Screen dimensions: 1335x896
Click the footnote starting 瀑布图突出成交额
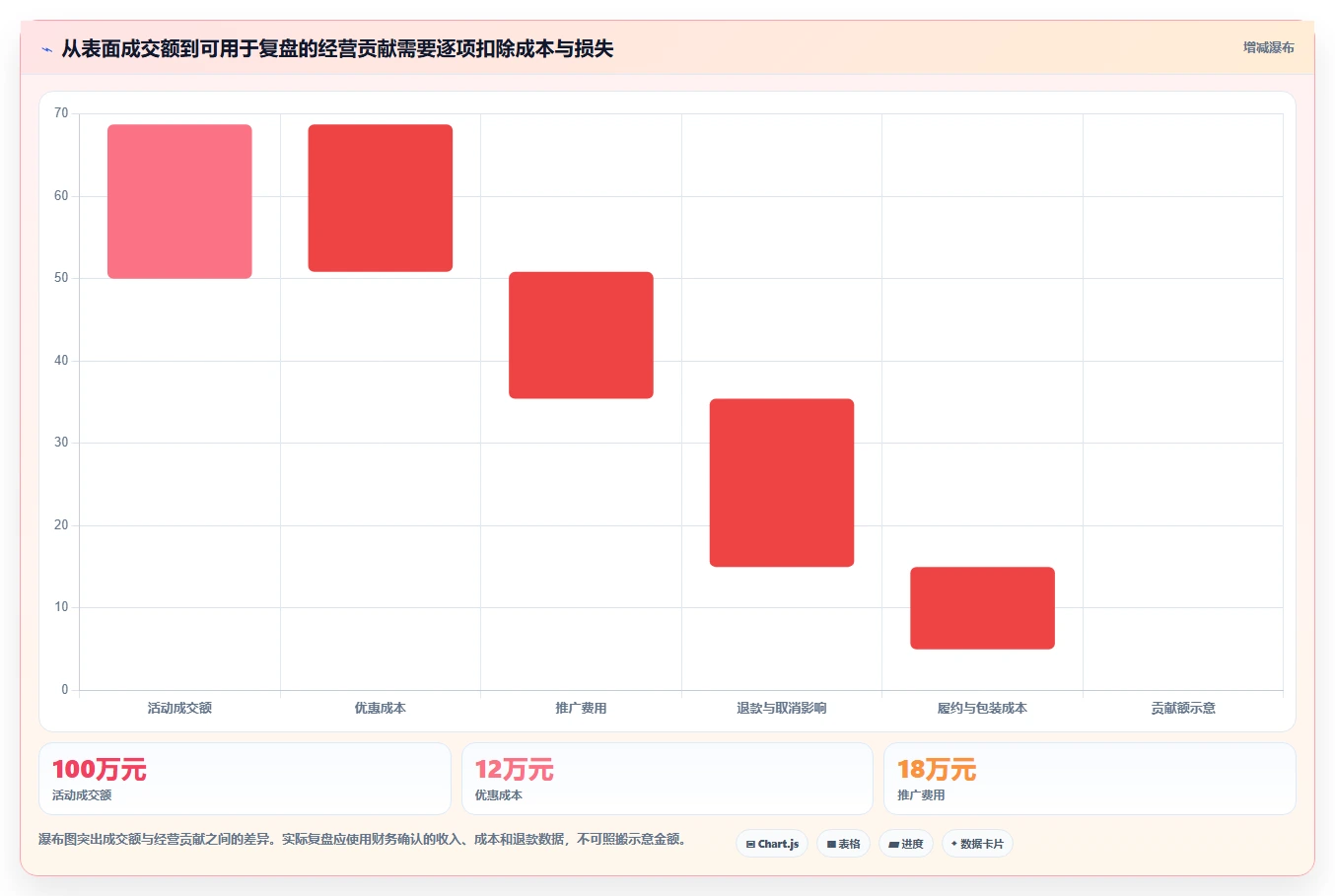(x=364, y=839)
